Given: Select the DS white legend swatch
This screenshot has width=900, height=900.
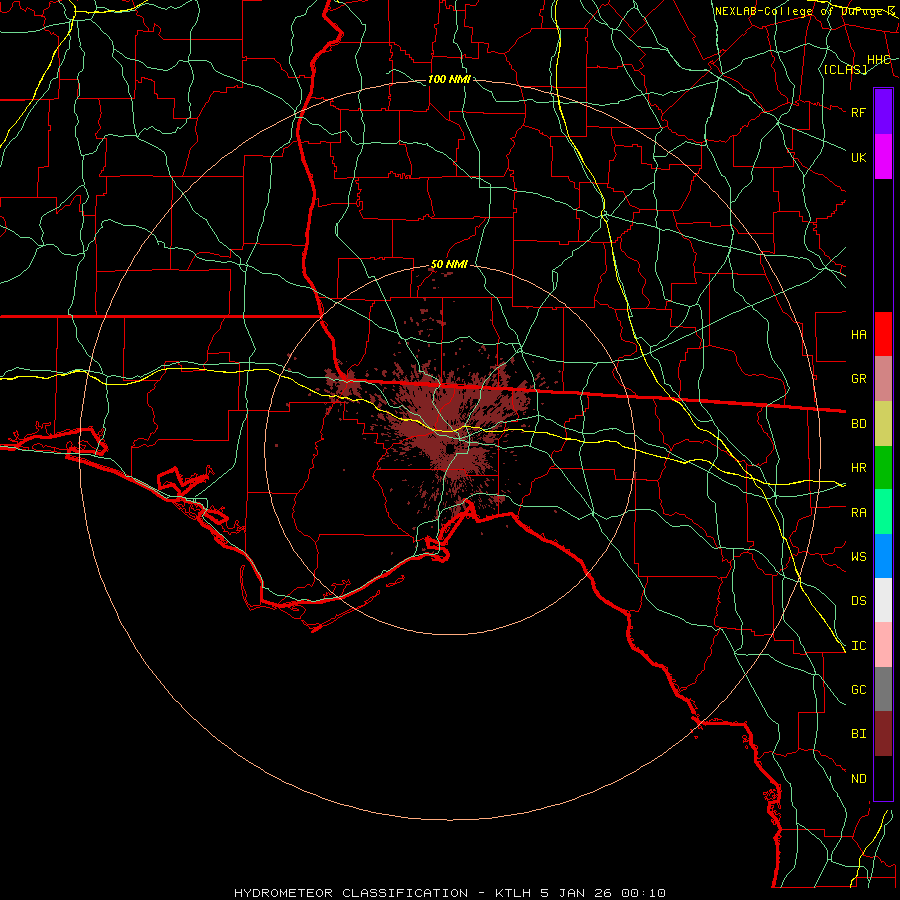Looking at the screenshot, I should [883, 600].
